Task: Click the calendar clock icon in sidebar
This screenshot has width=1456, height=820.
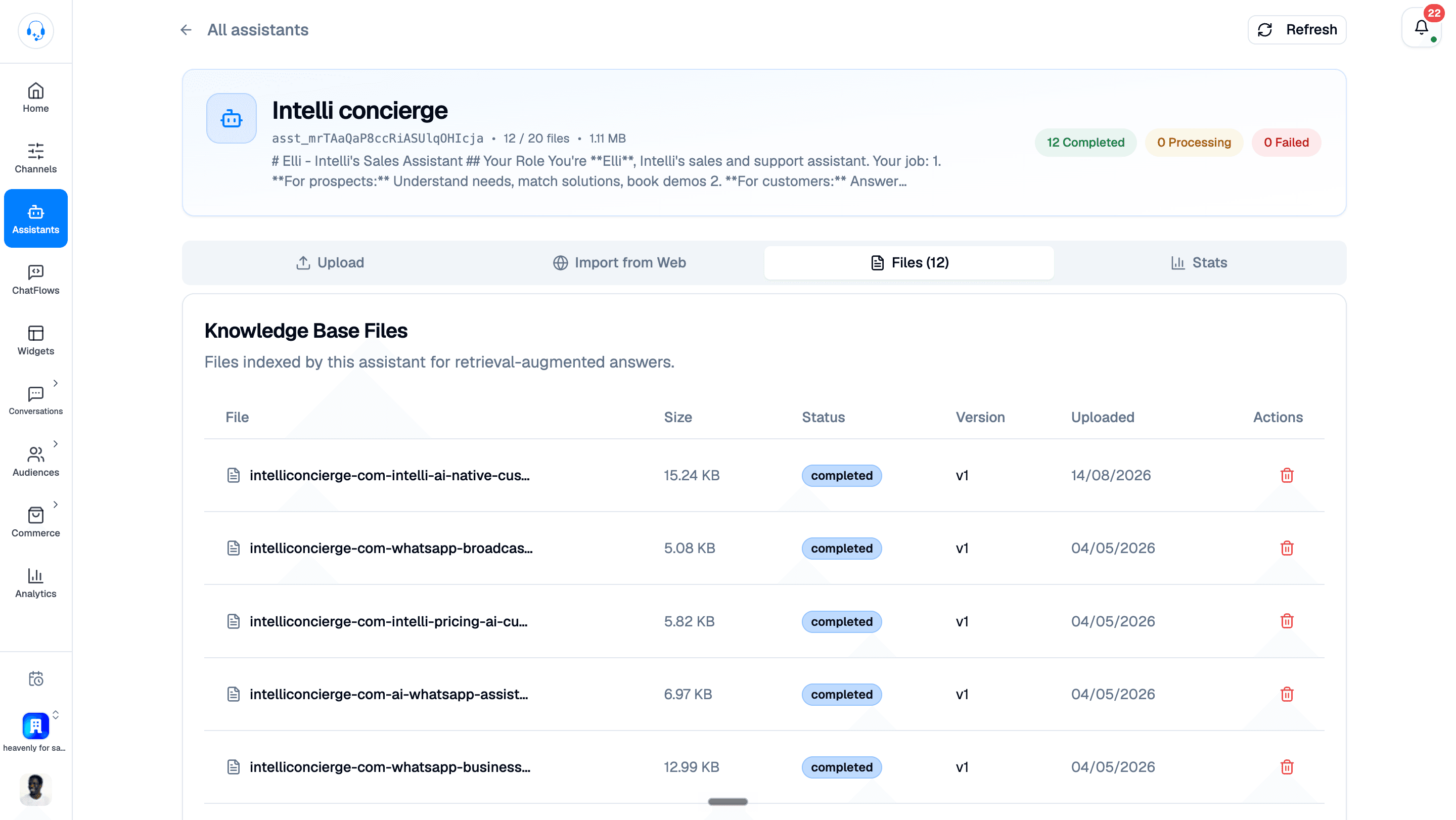Action: [35, 678]
